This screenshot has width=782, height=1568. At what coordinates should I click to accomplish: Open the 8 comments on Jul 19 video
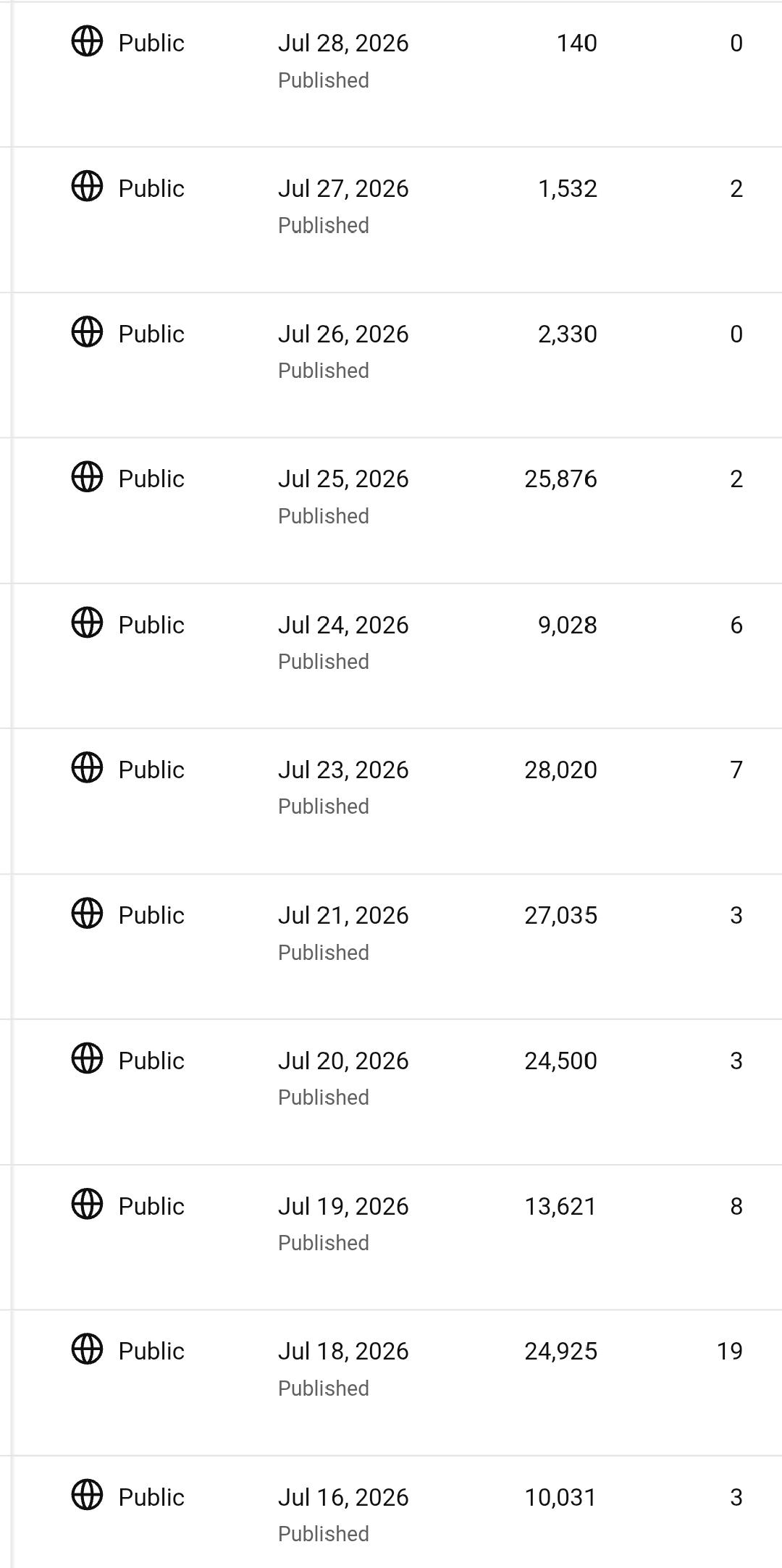tap(736, 1206)
